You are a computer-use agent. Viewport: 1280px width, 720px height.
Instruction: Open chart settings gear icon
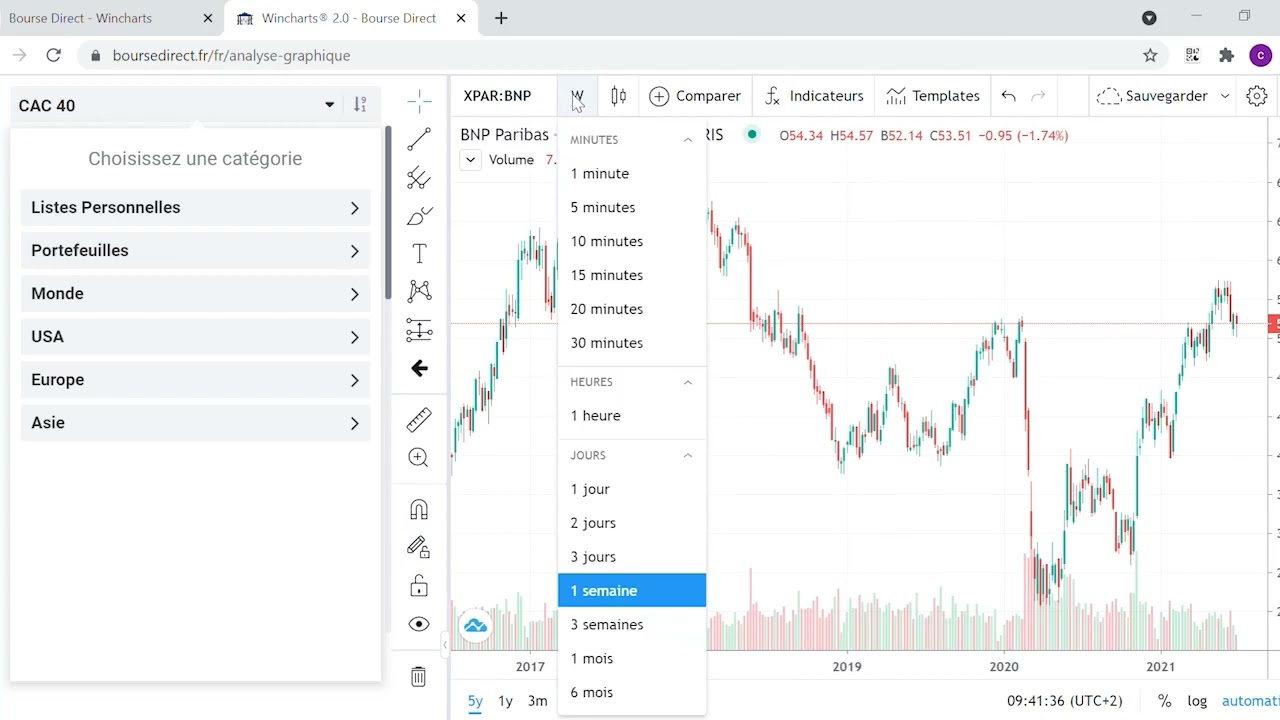point(1257,96)
